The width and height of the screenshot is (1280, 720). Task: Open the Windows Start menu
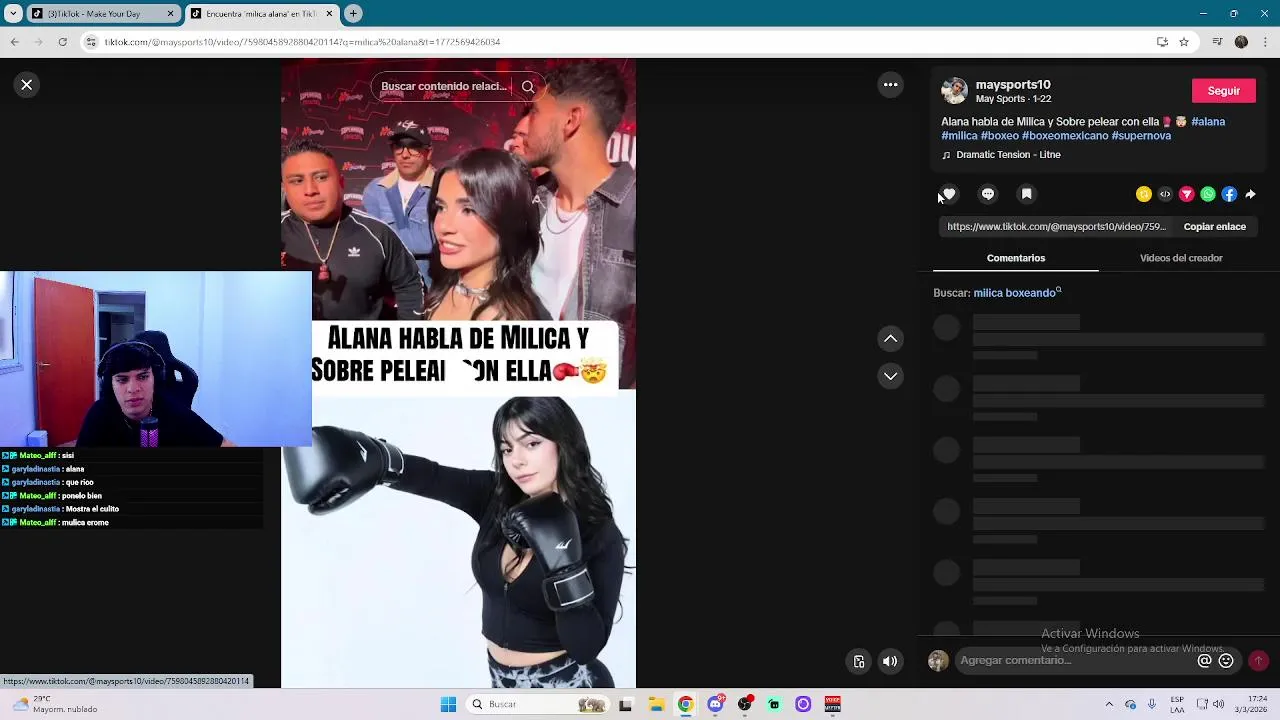(448, 704)
